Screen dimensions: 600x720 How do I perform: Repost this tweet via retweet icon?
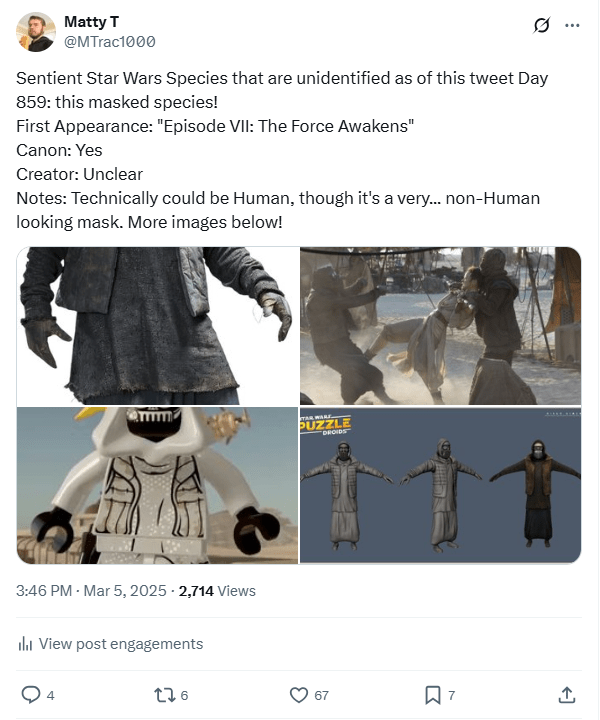[x=164, y=695]
